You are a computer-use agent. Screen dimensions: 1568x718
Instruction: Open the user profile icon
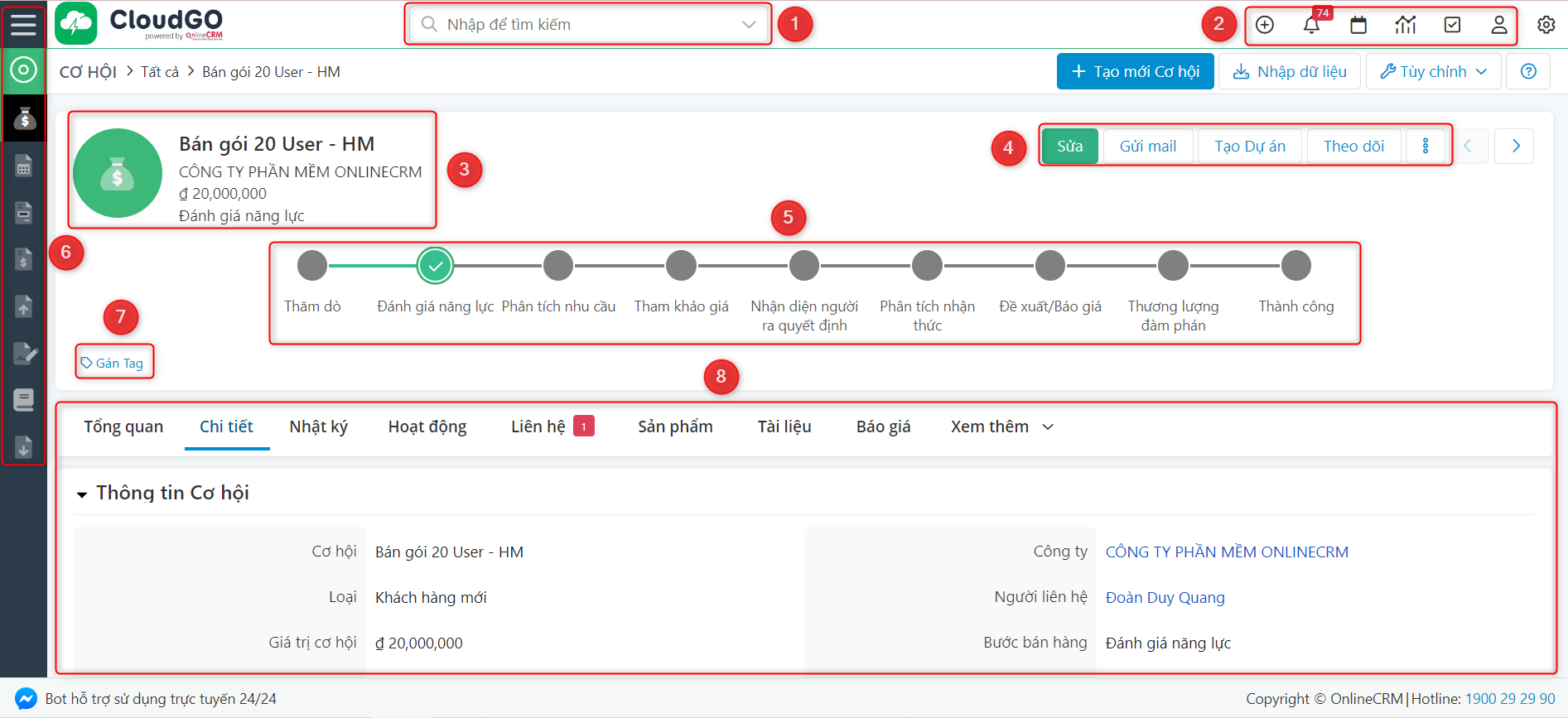(x=1499, y=25)
